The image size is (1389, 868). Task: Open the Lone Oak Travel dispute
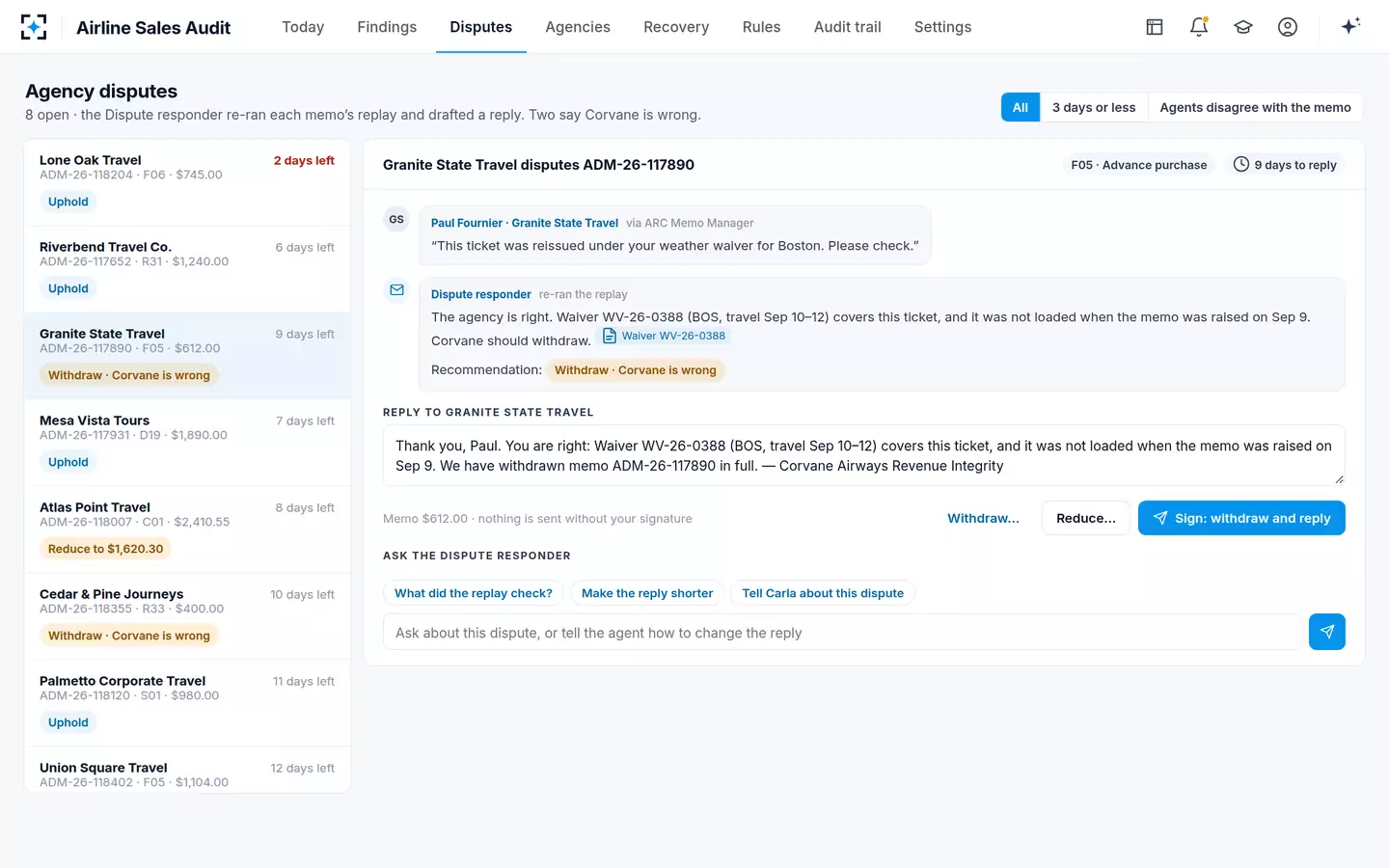(x=187, y=182)
